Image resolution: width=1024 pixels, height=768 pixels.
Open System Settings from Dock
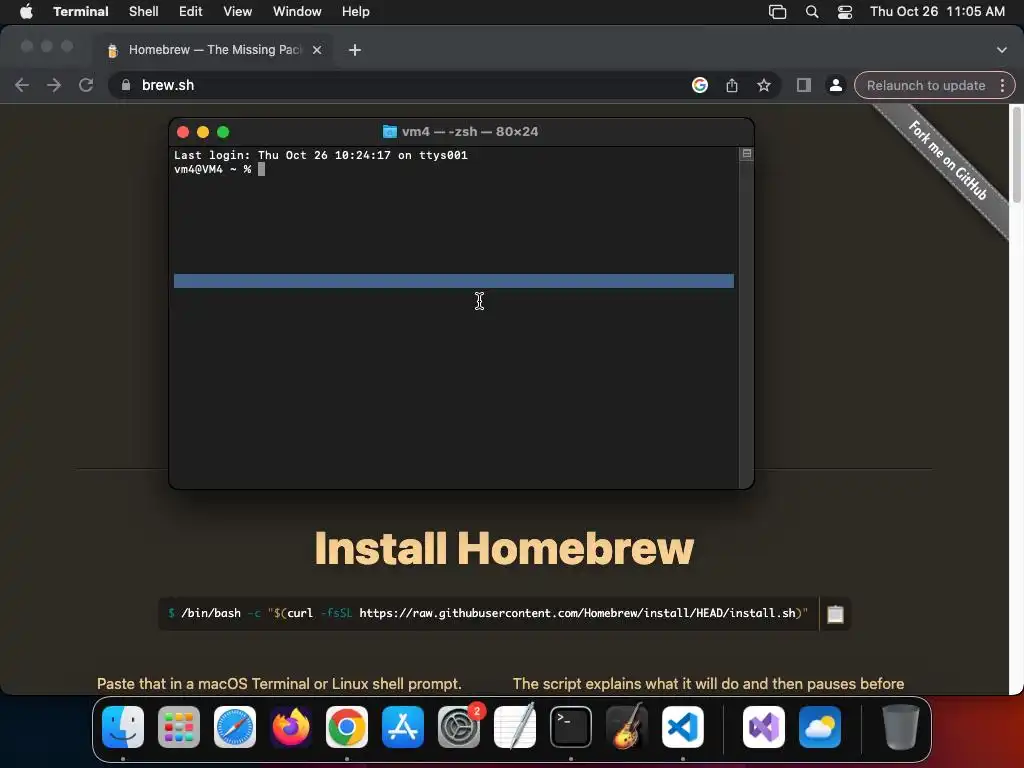click(458, 727)
